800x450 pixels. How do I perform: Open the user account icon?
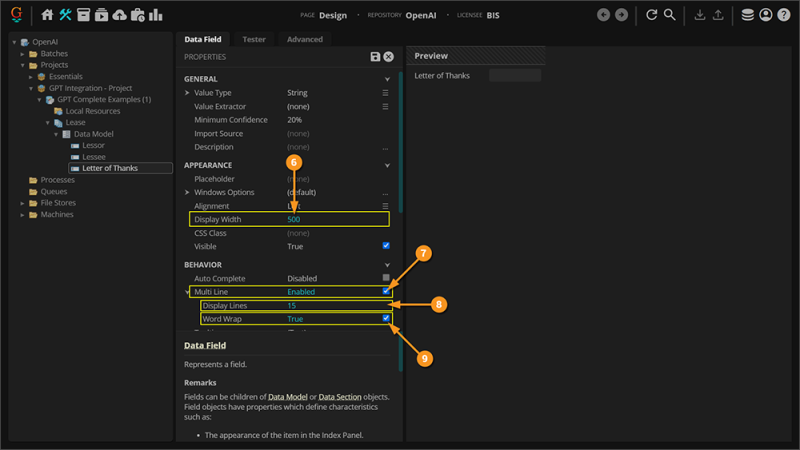765,15
